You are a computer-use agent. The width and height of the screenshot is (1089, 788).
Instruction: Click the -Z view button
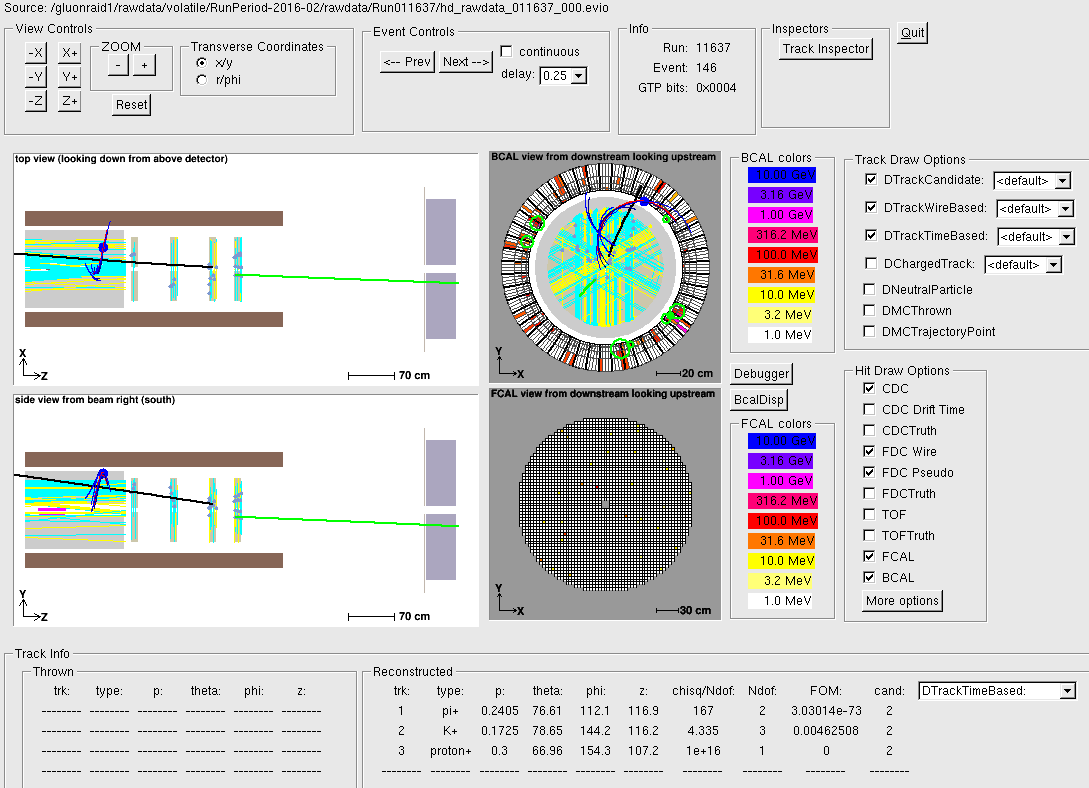(x=35, y=101)
